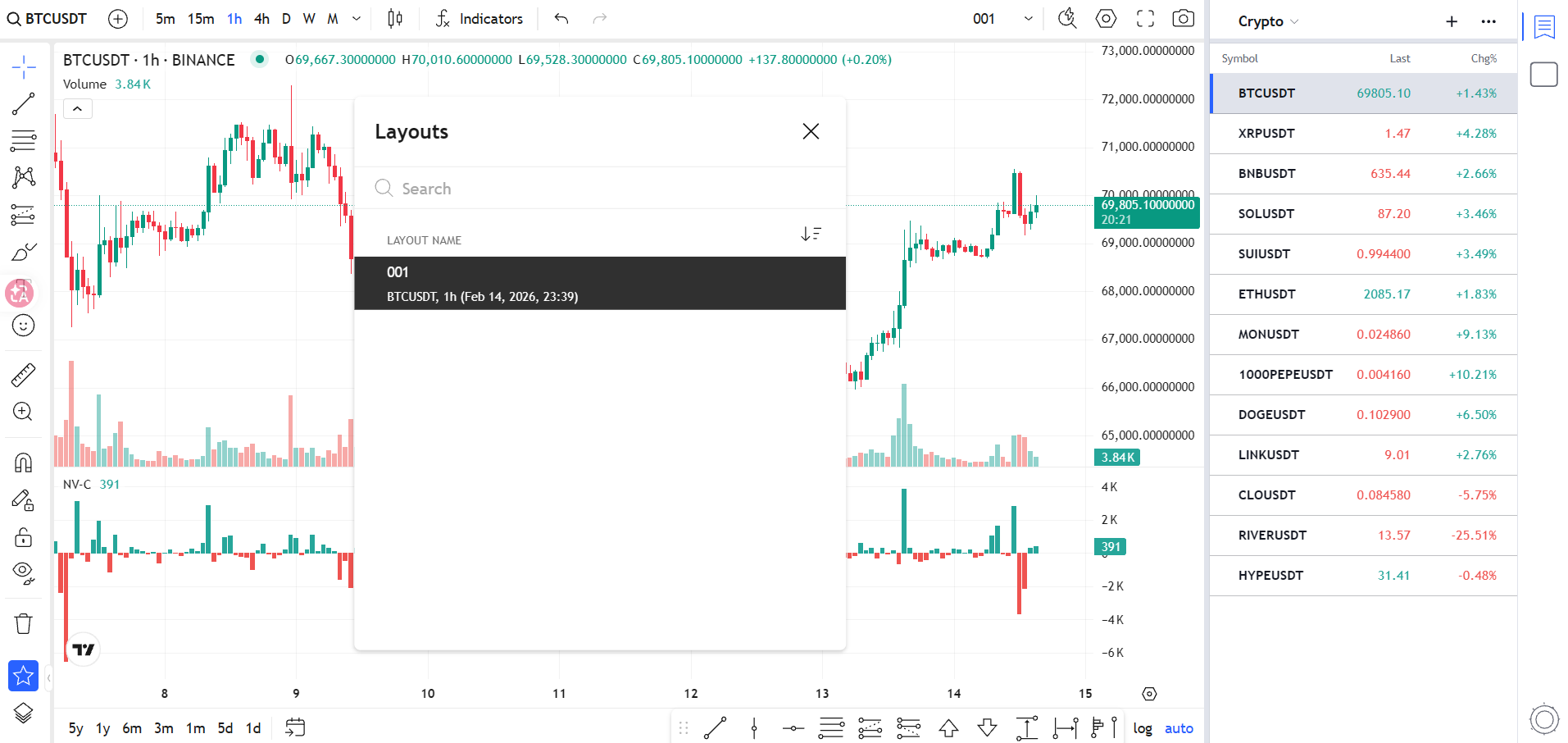
Task: Open the candlestick chart type selector
Action: [x=395, y=18]
